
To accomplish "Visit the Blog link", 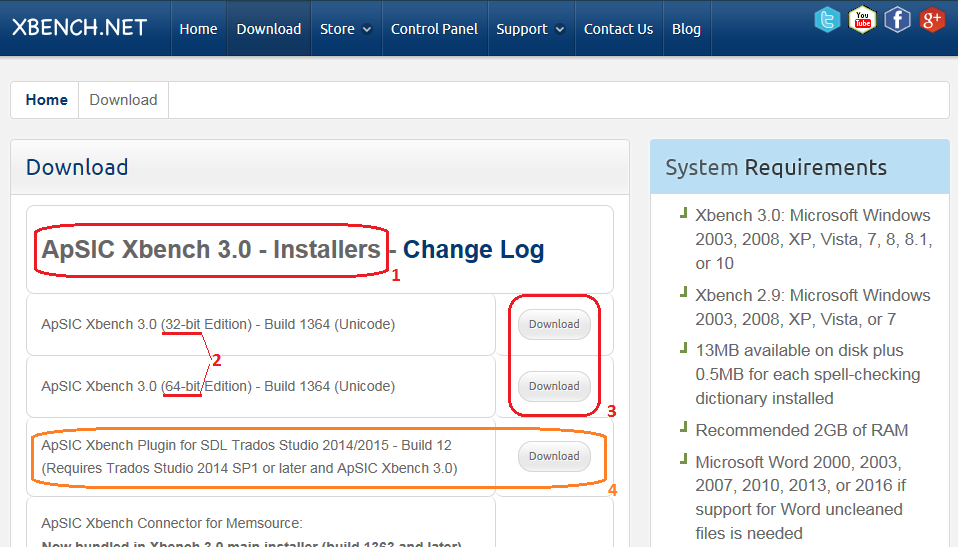I will pos(686,29).
